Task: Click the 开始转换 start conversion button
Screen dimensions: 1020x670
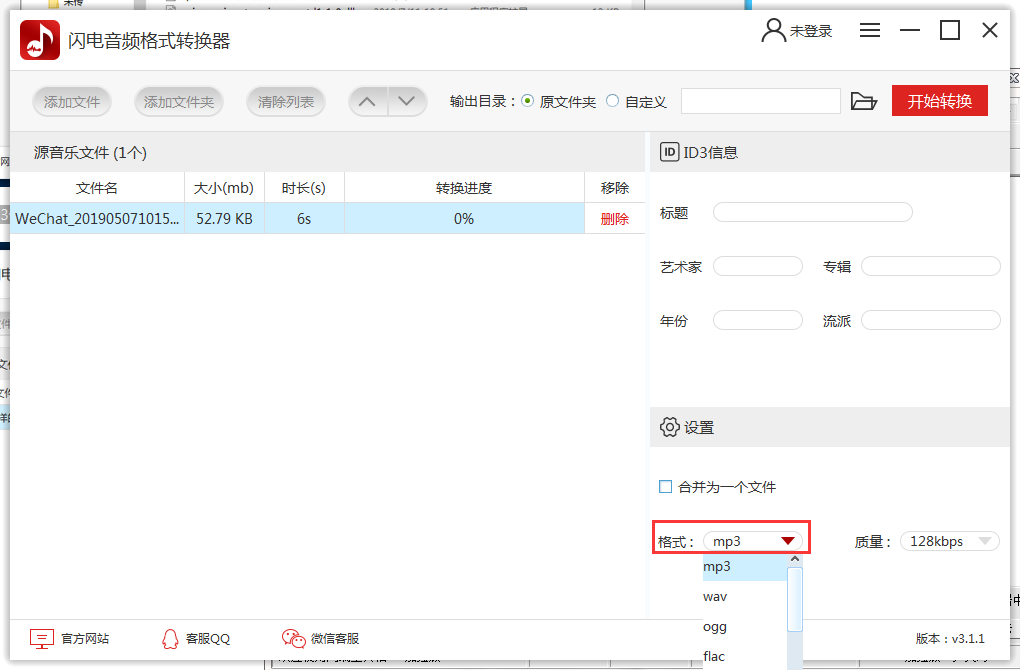Action: pyautogui.click(x=939, y=100)
